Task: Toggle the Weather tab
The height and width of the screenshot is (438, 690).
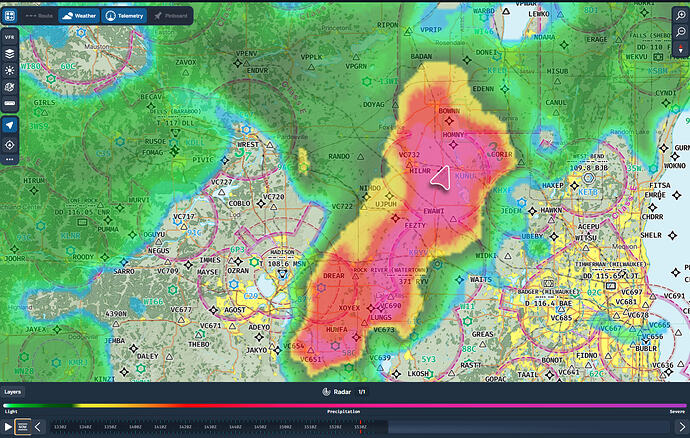Action: pyautogui.click(x=79, y=16)
